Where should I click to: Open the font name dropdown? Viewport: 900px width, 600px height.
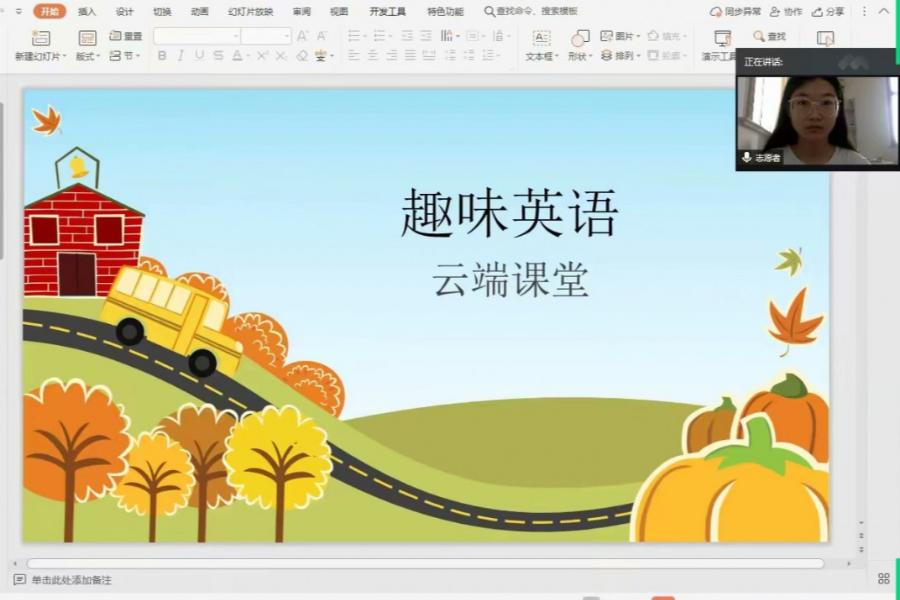[x=235, y=36]
